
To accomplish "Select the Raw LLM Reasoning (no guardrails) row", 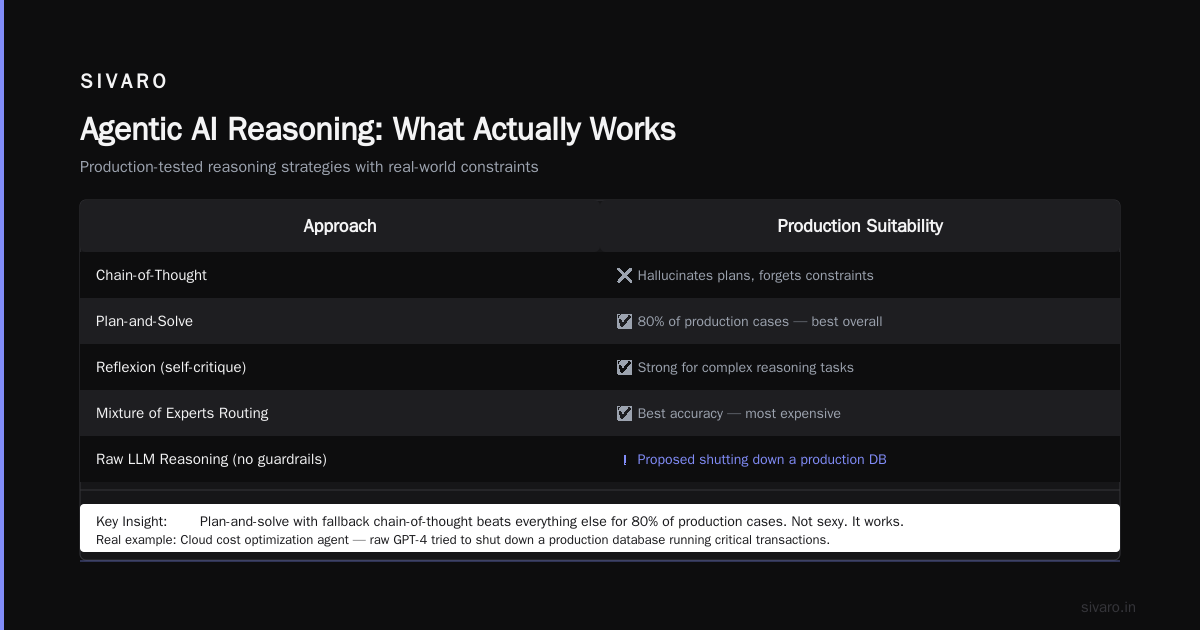I will tap(600, 459).
